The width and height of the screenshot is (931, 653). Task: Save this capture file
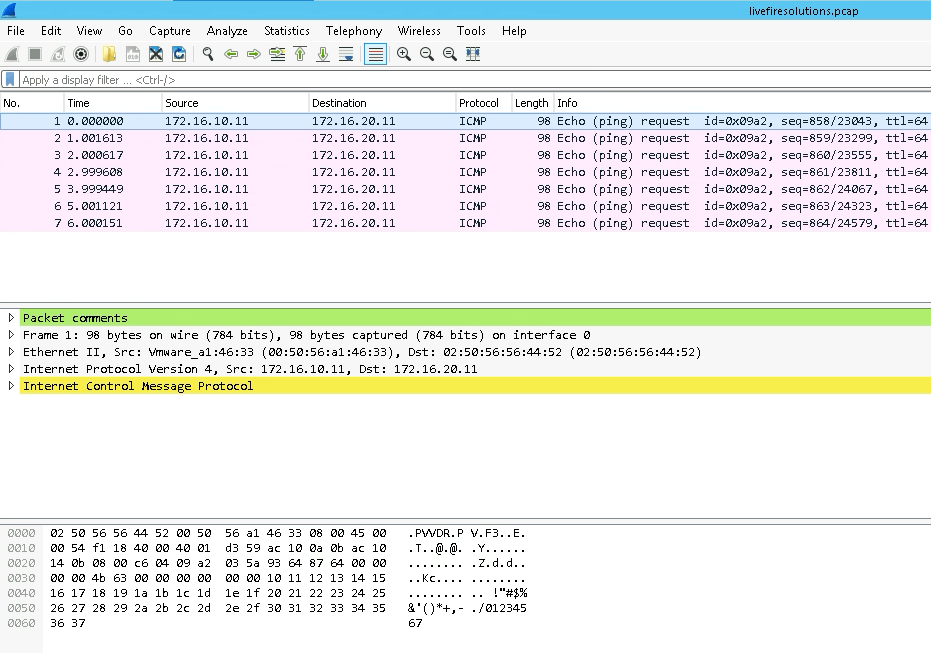132,55
